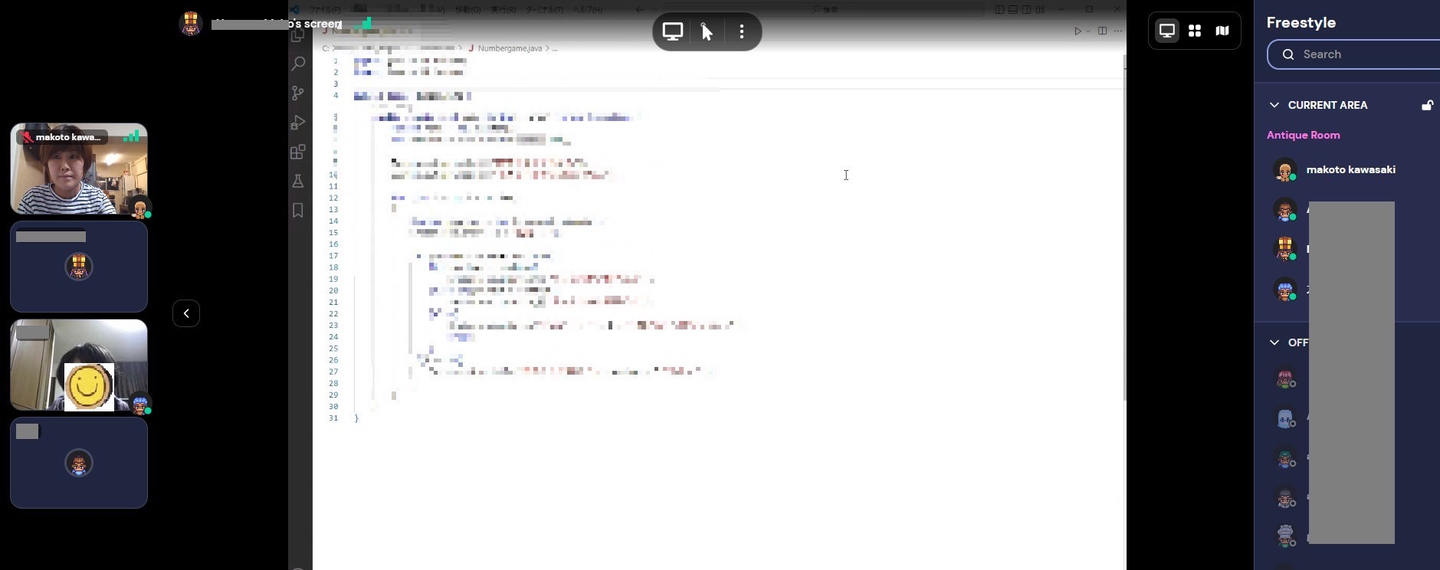Click the video tile with the smiley face
This screenshot has height=570, width=1440.
pyautogui.click(x=79, y=365)
